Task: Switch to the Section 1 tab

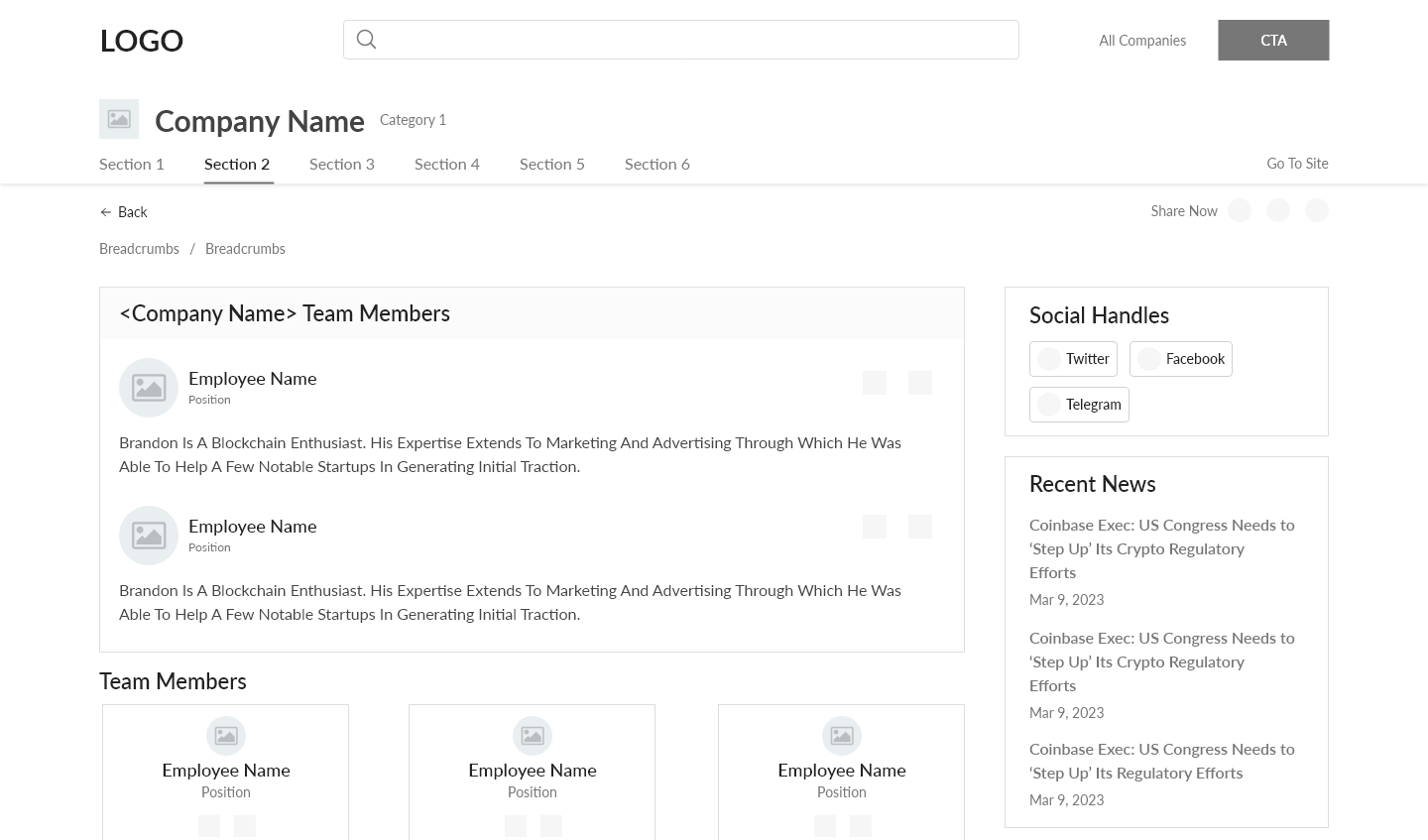Action: point(132,165)
